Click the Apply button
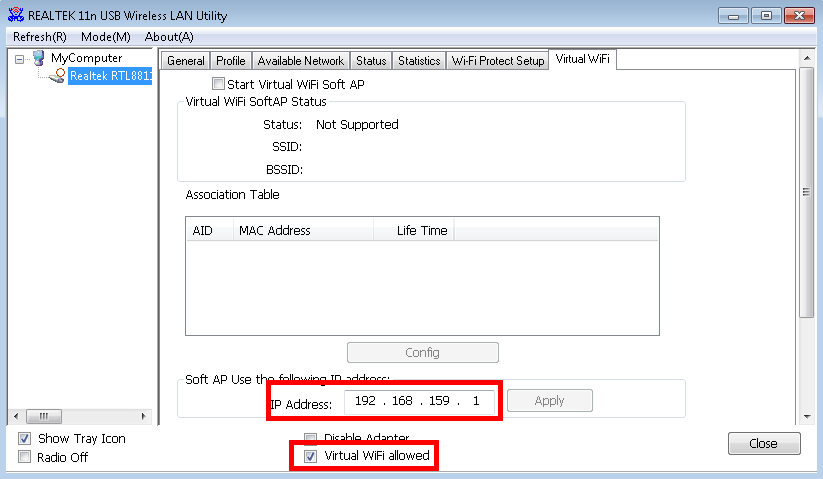The width and height of the screenshot is (823, 479). (x=550, y=401)
